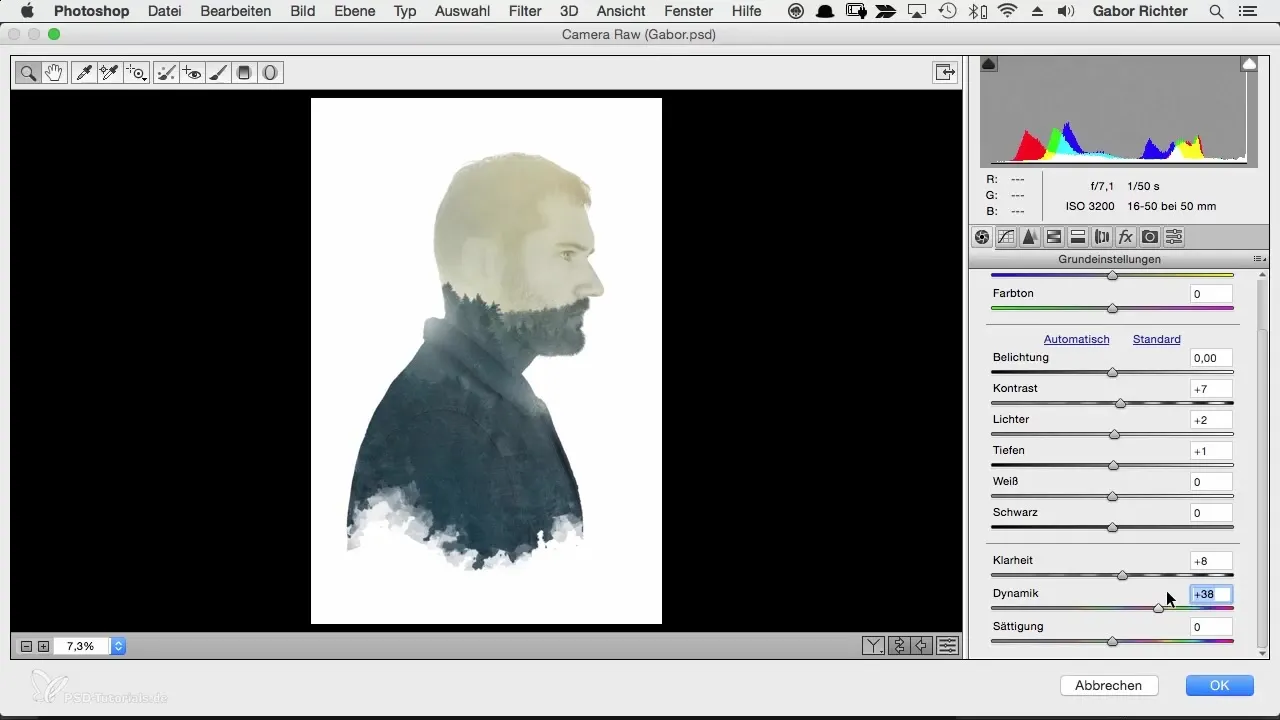Click the Sättigung slider handle

1112,641
